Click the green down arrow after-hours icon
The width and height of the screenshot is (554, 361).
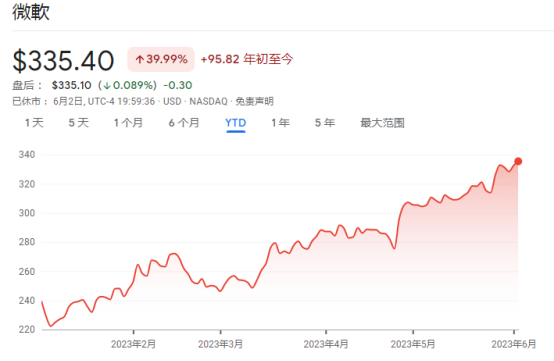coord(107,86)
